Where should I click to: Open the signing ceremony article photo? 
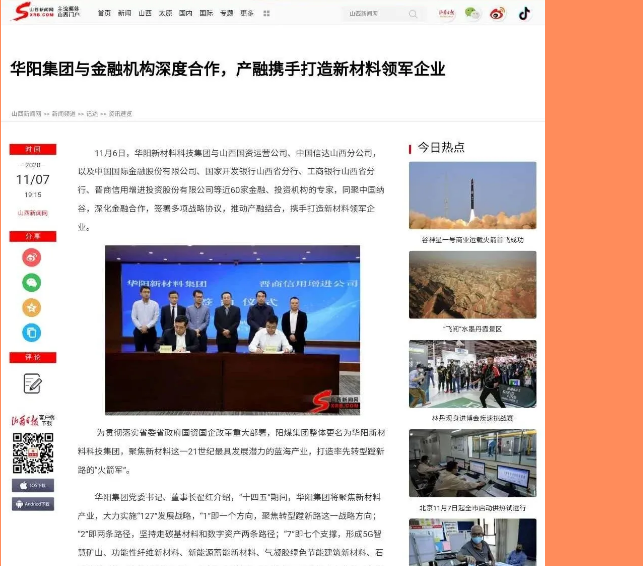[x=233, y=330]
